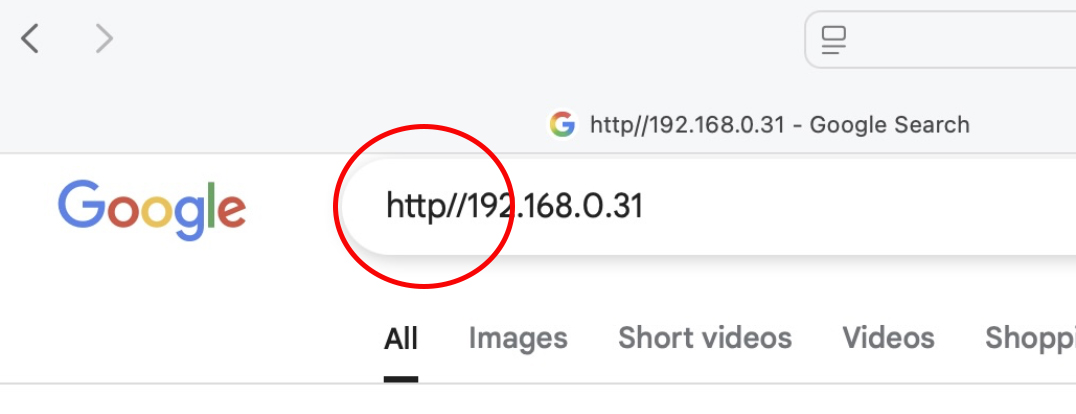The width and height of the screenshot is (1076, 414).
Task: Click the underline indicator beneath All
Action: pyautogui.click(x=401, y=379)
